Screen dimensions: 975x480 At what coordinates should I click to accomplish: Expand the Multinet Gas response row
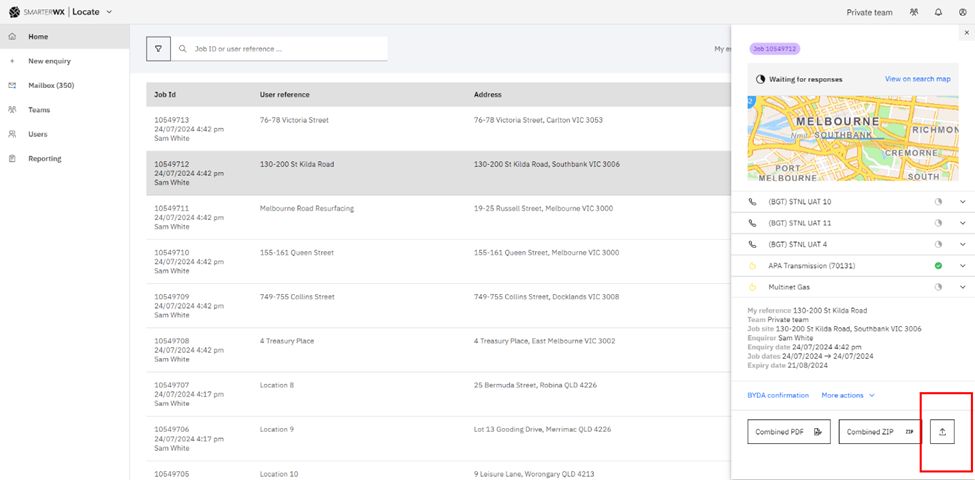(963, 288)
